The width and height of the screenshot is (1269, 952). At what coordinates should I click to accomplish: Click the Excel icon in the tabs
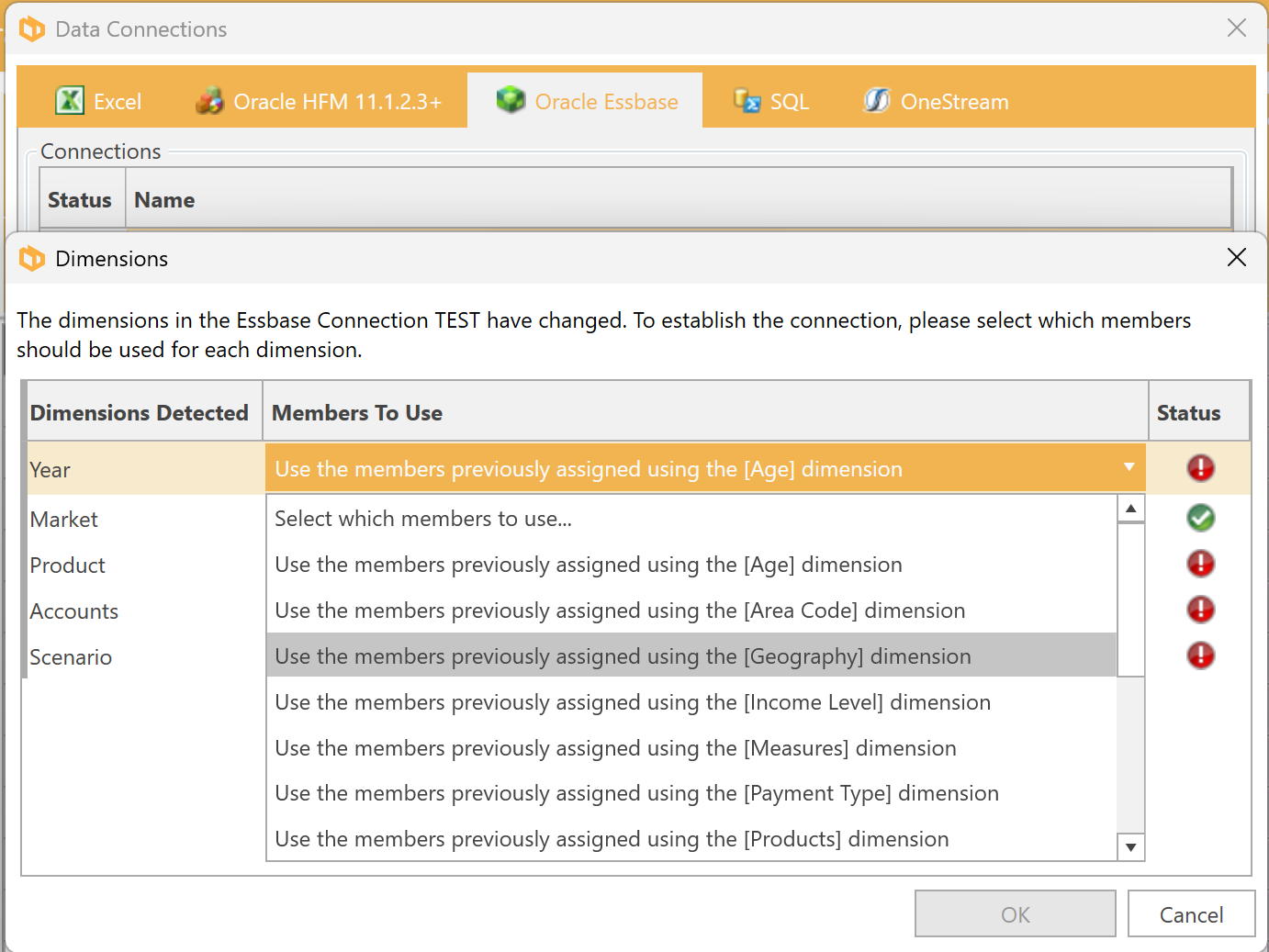pos(70,100)
